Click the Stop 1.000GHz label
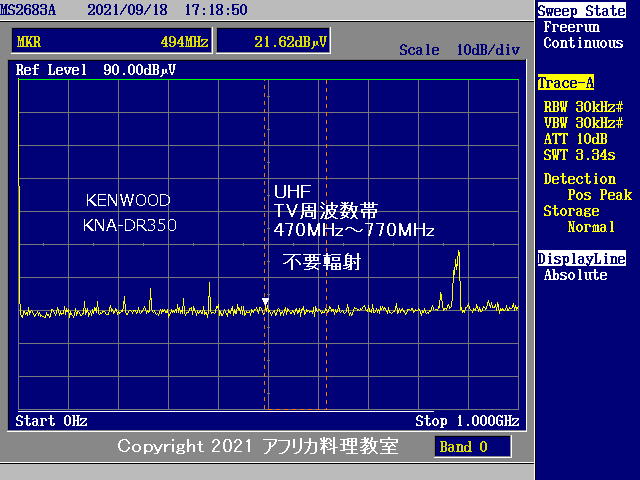This screenshot has height=480, width=640. 467,421
